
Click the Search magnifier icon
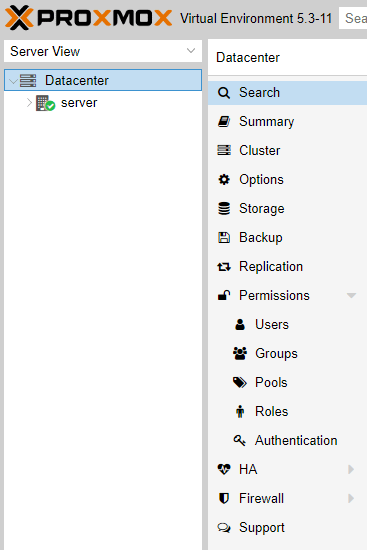224,93
